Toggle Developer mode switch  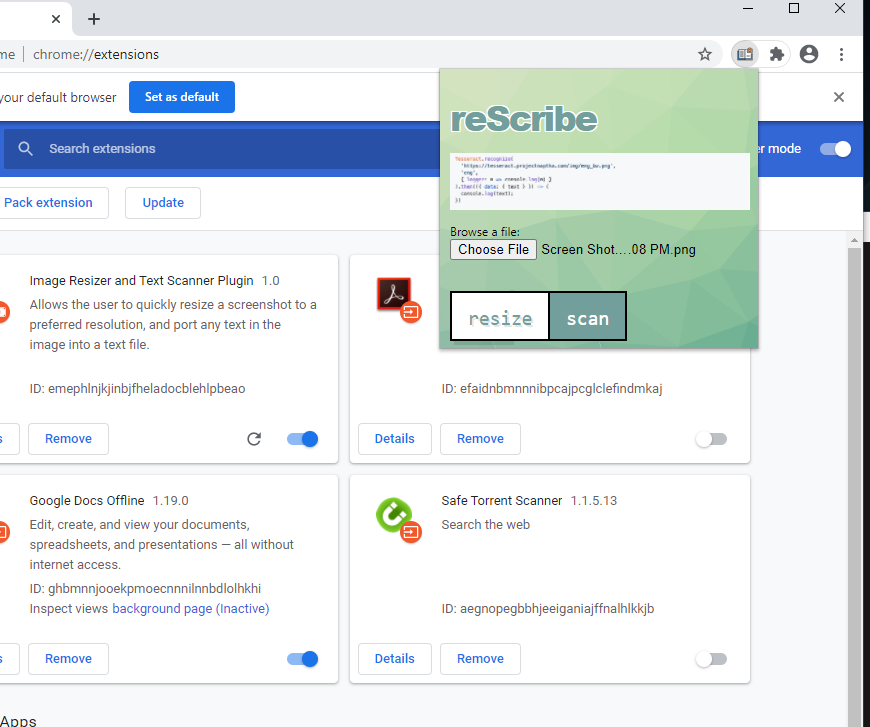[x=836, y=149]
